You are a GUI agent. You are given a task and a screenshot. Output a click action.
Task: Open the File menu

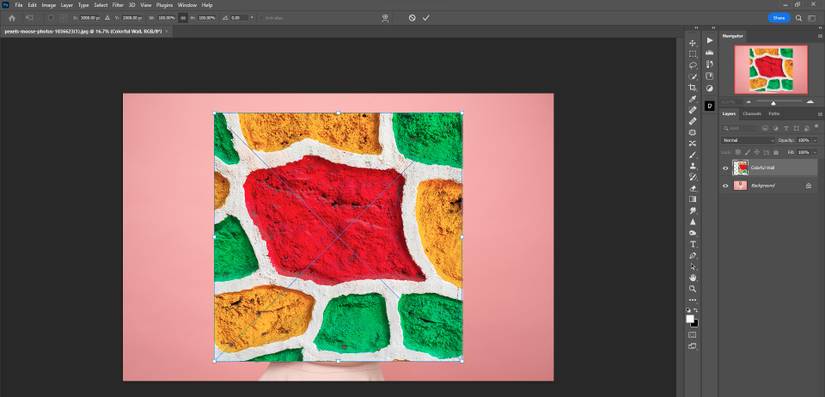[18, 5]
